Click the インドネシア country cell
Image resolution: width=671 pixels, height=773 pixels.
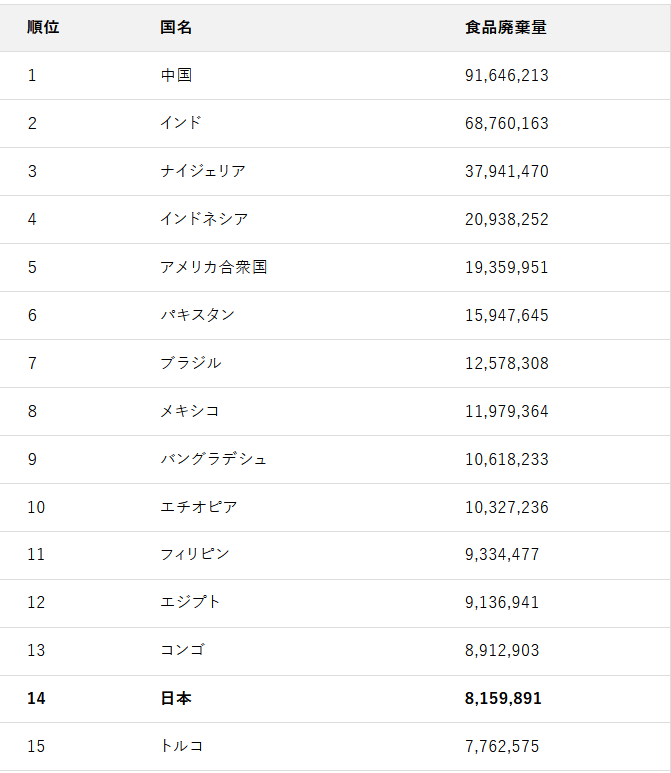tap(204, 219)
